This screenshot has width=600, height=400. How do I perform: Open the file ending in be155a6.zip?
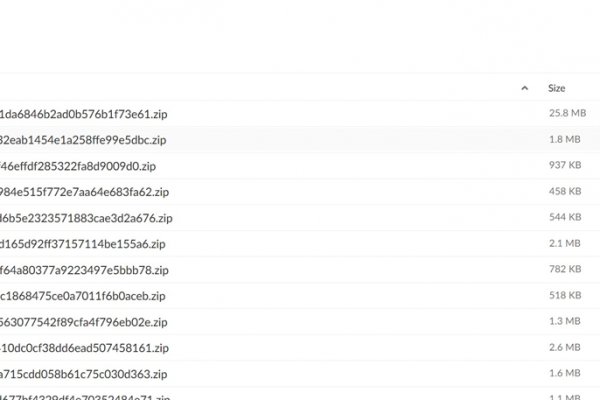[x=83, y=244]
